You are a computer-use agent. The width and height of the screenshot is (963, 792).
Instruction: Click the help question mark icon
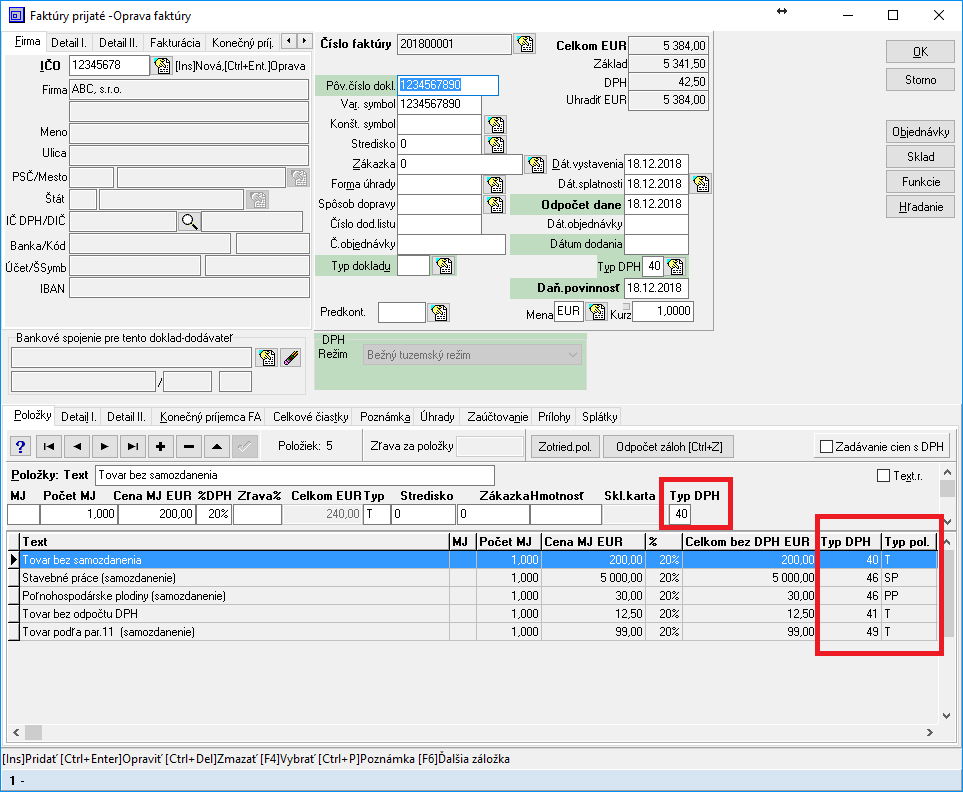[20, 446]
